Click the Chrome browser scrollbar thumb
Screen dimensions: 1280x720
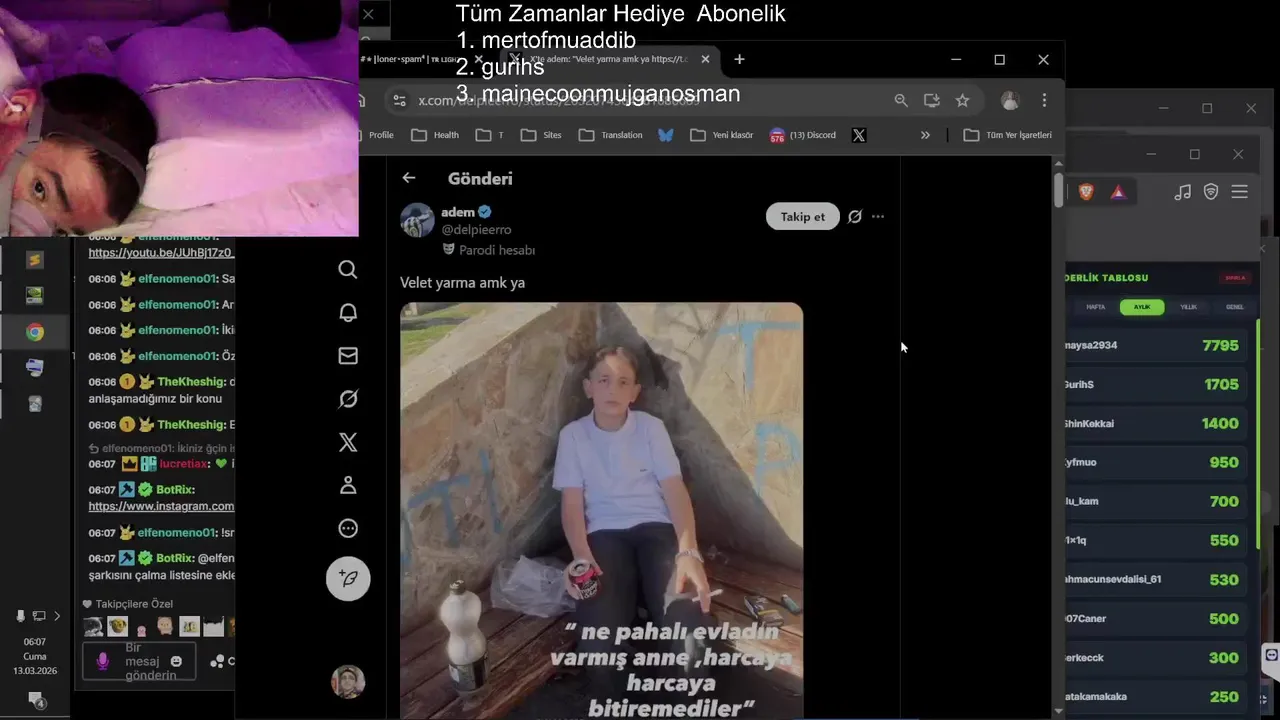1059,190
